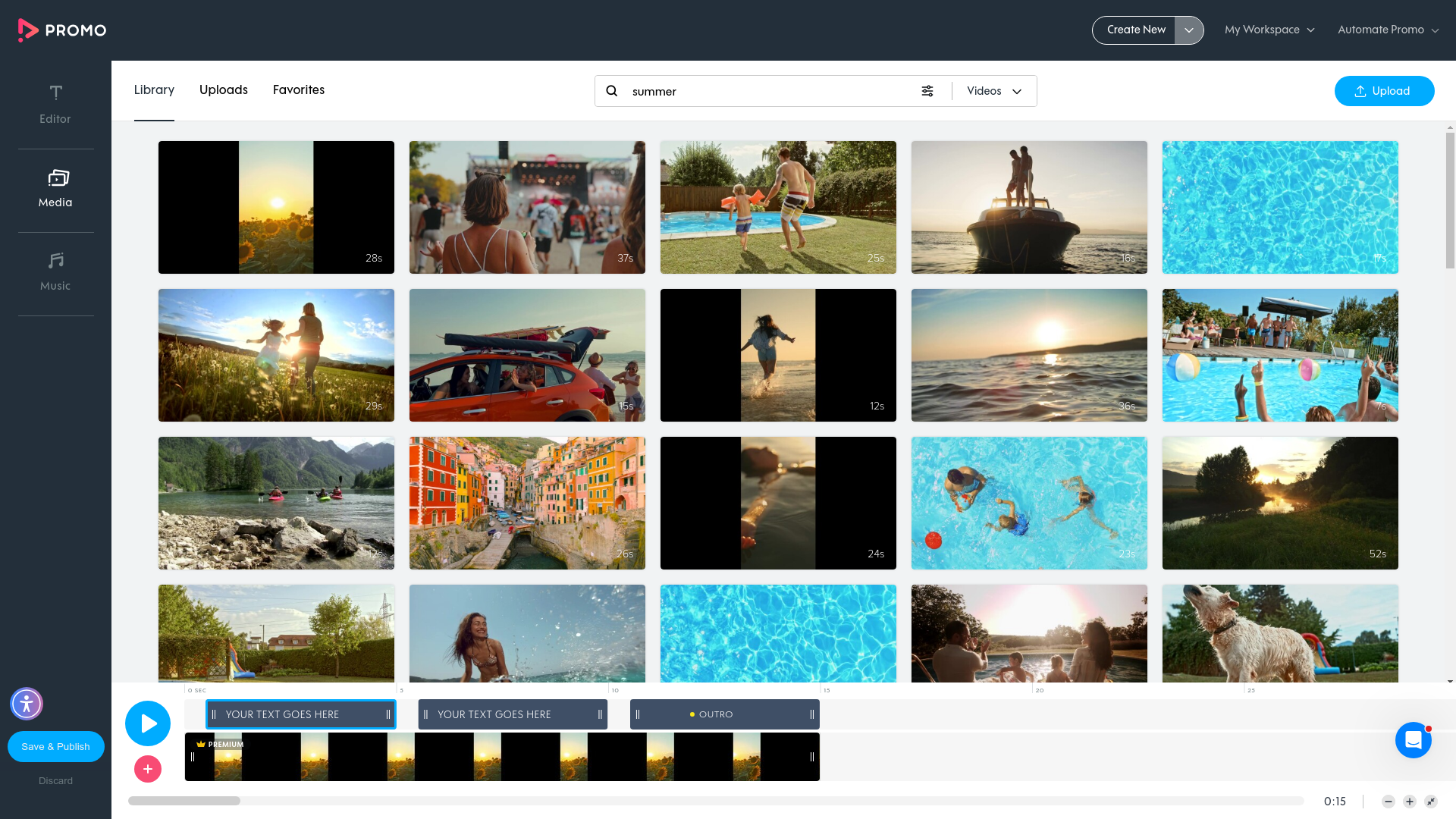This screenshot has height=819, width=1456.
Task: Expand My Workspace menu
Action: pos(1269,30)
